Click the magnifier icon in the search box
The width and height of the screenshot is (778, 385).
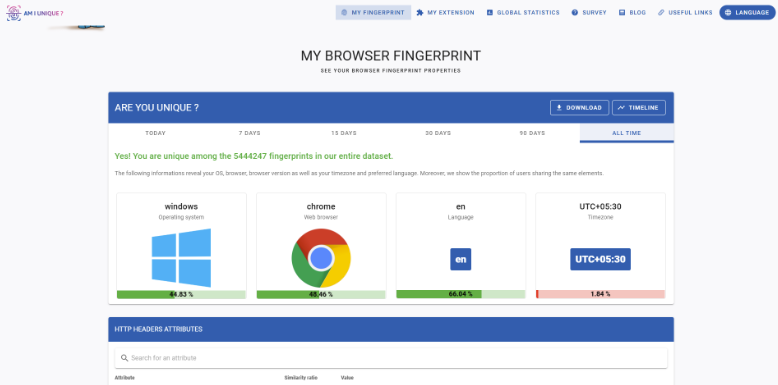click(124, 358)
